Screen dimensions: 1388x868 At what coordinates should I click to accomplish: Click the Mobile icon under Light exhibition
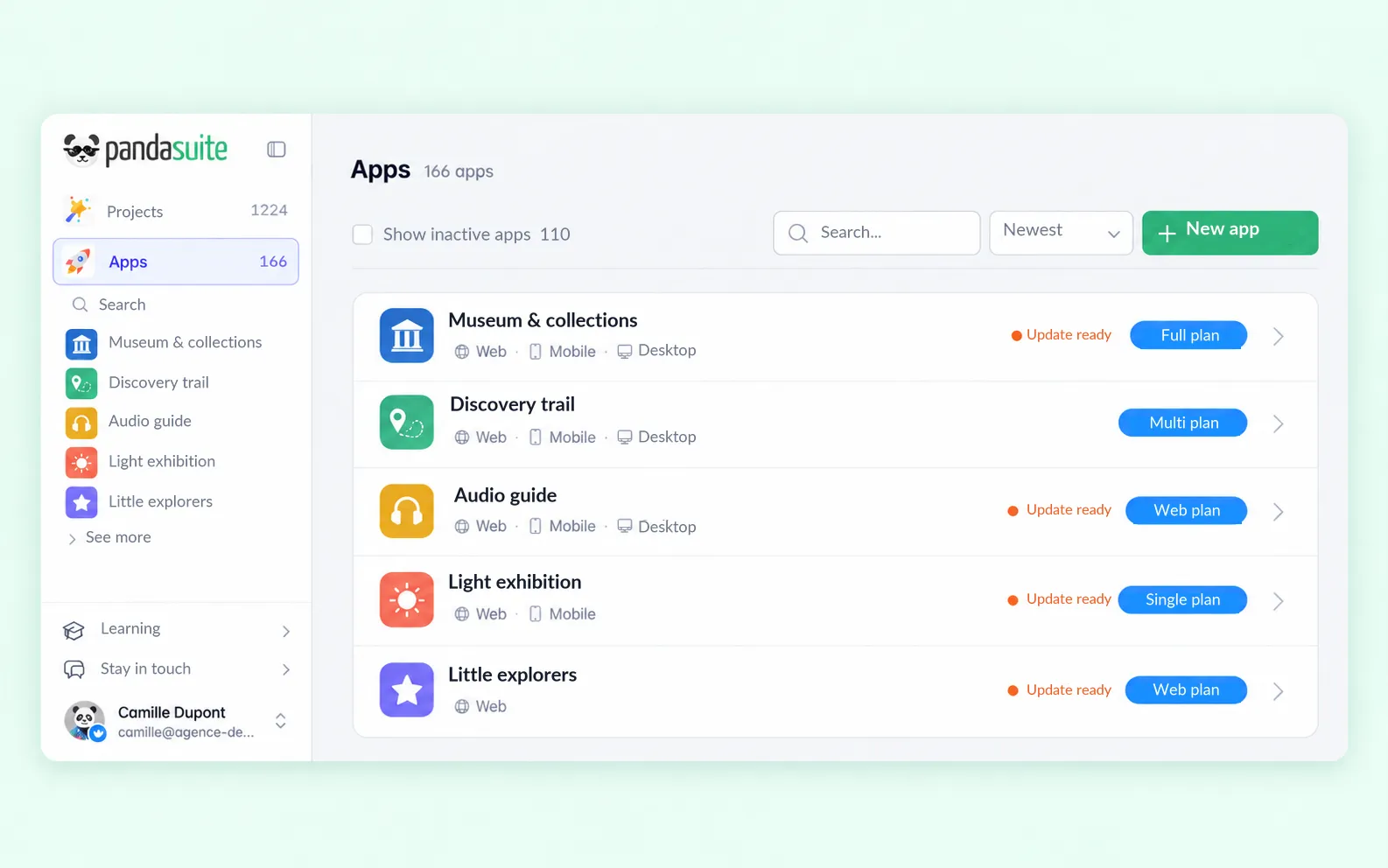click(x=536, y=614)
